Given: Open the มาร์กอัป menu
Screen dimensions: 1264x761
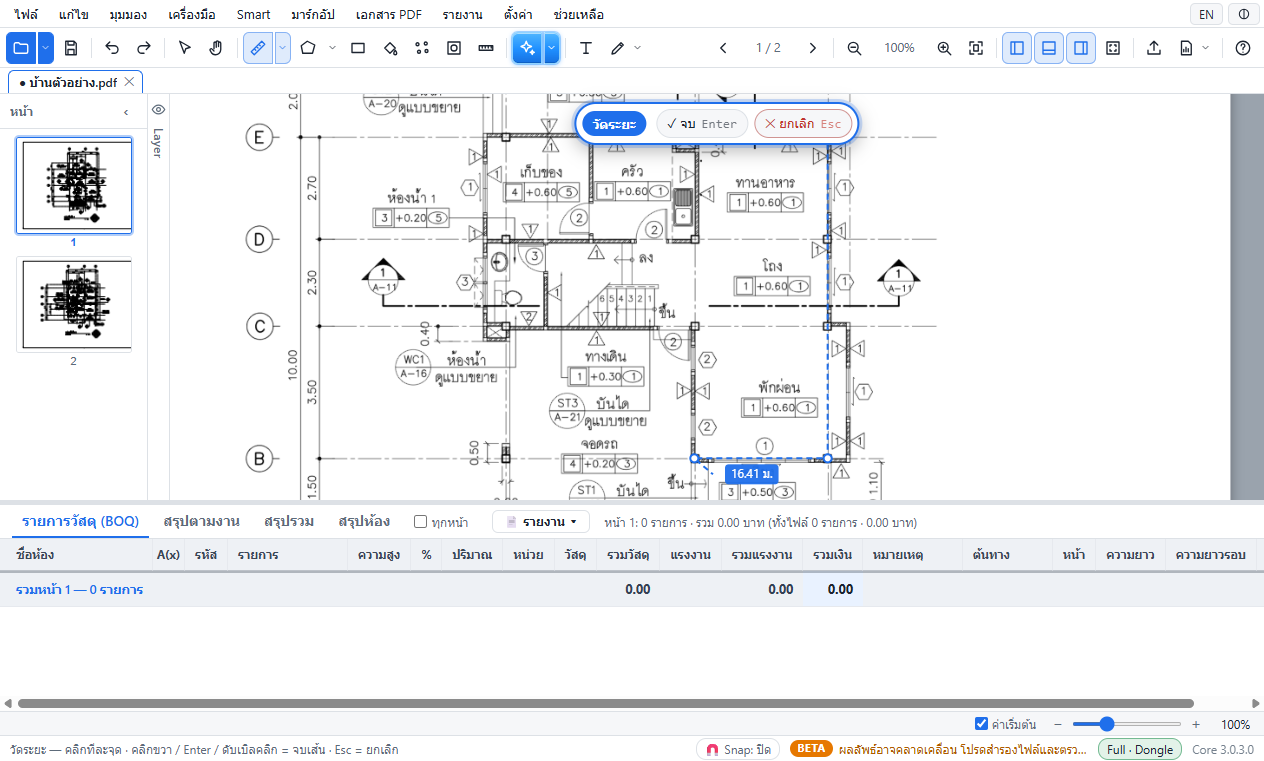Looking at the screenshot, I should 313,15.
